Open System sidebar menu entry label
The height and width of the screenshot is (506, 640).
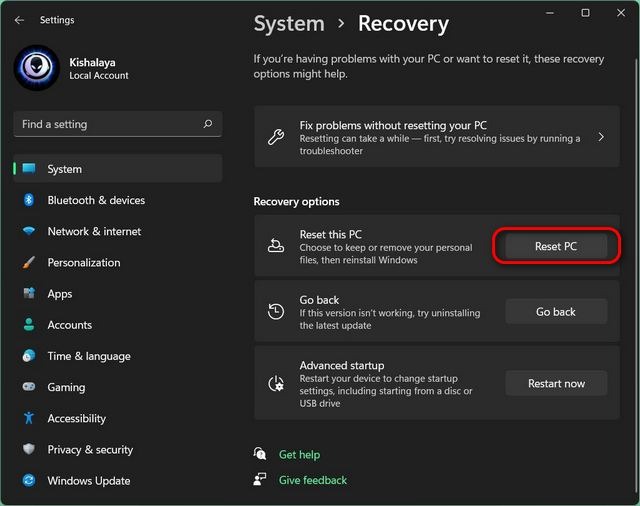click(64, 169)
